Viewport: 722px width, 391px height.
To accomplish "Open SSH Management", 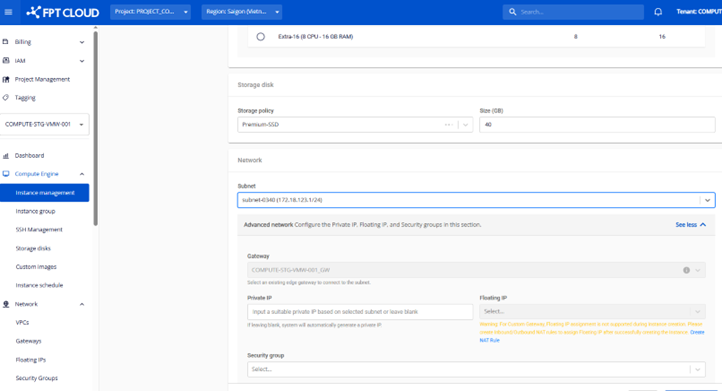I will pos(39,230).
